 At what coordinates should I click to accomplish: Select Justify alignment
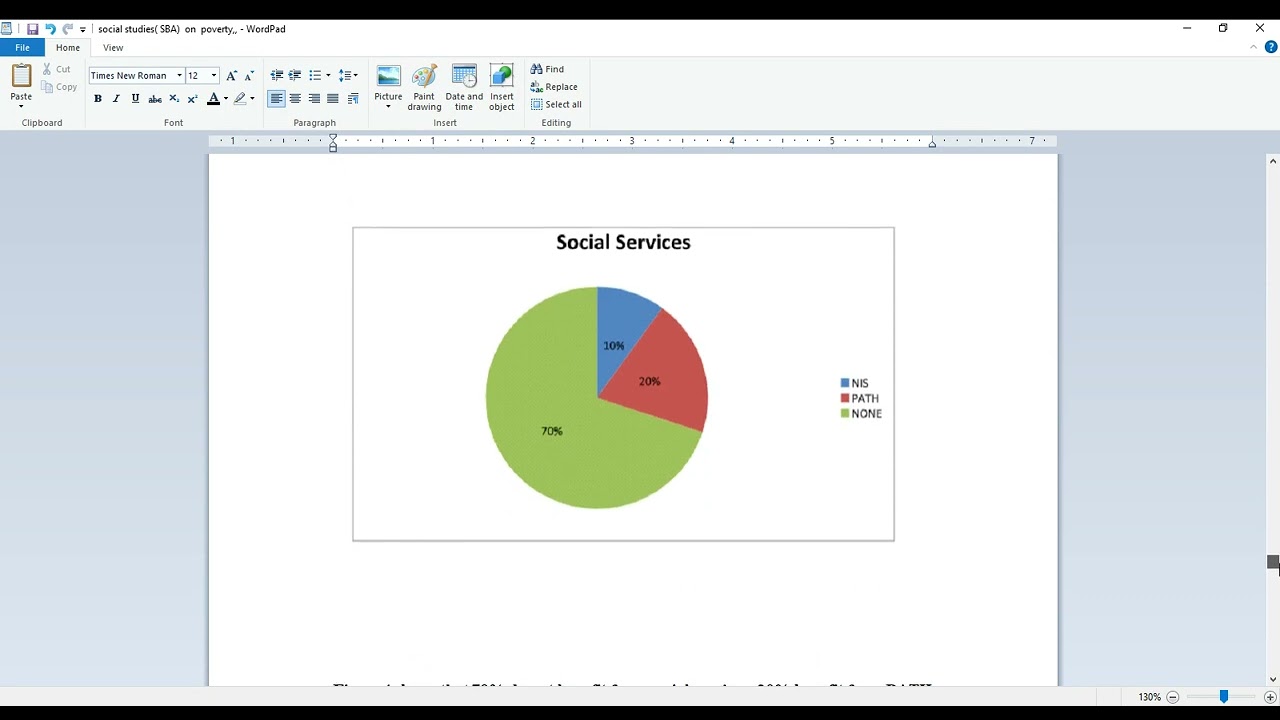point(333,99)
